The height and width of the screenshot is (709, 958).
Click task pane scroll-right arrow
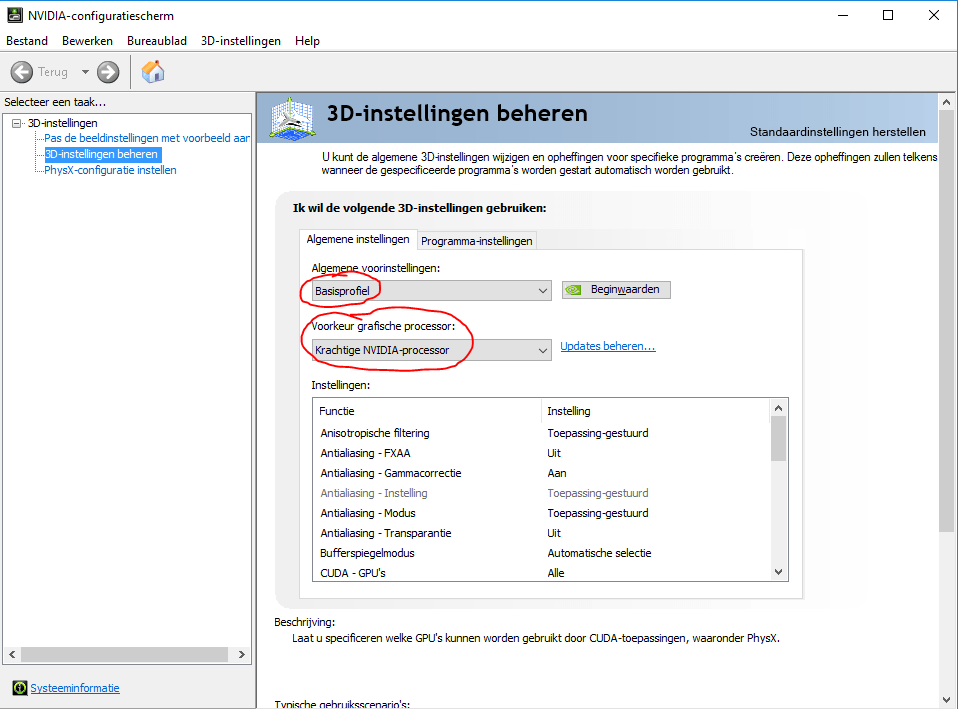point(242,655)
